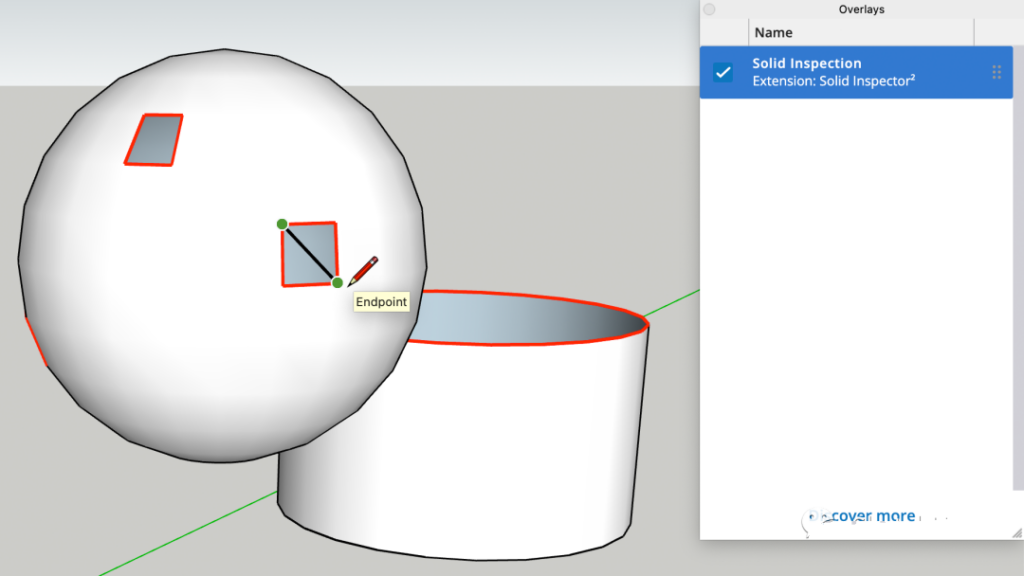Click the Name column header
1024x576 pixels.
click(773, 32)
